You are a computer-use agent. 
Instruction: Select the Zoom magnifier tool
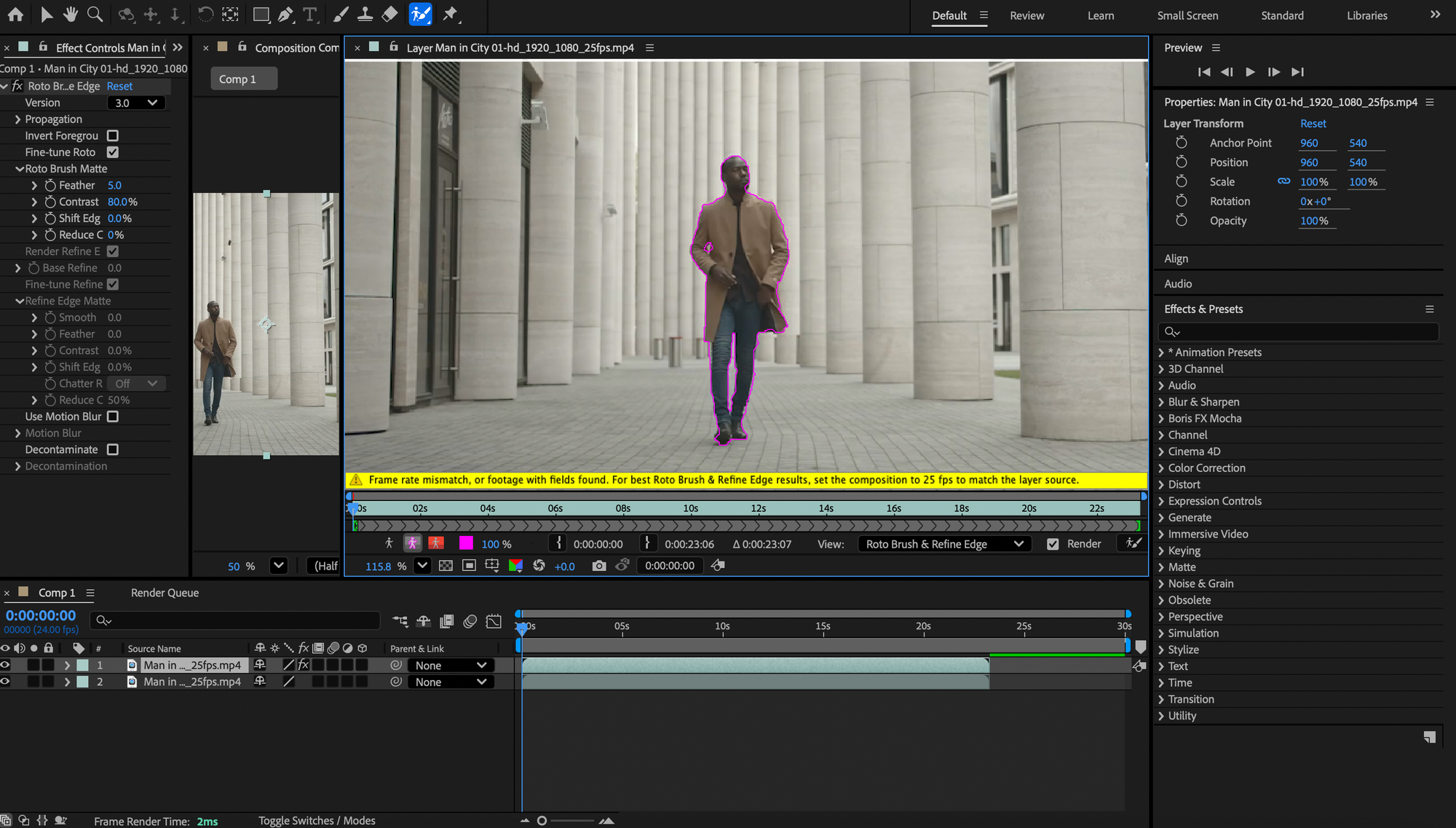95,14
